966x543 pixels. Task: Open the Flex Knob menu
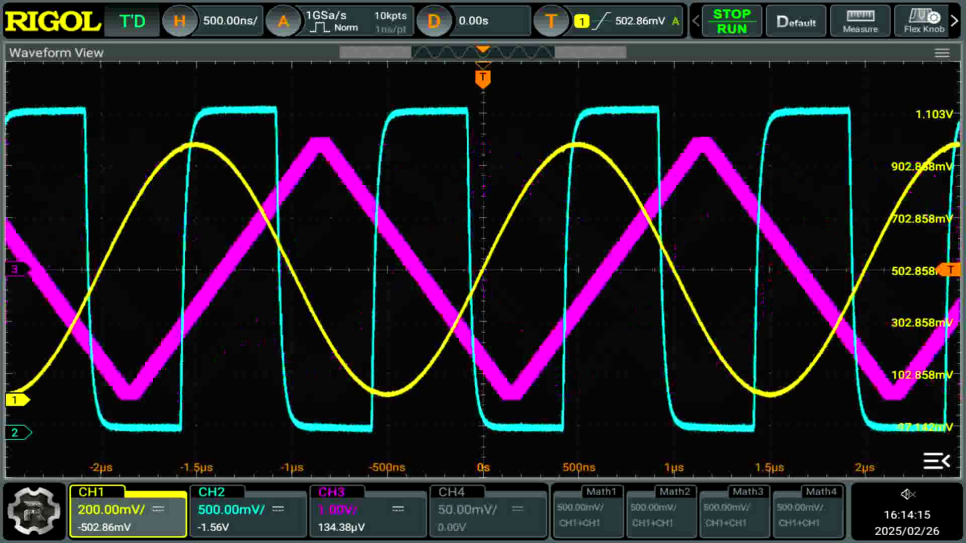coord(923,22)
